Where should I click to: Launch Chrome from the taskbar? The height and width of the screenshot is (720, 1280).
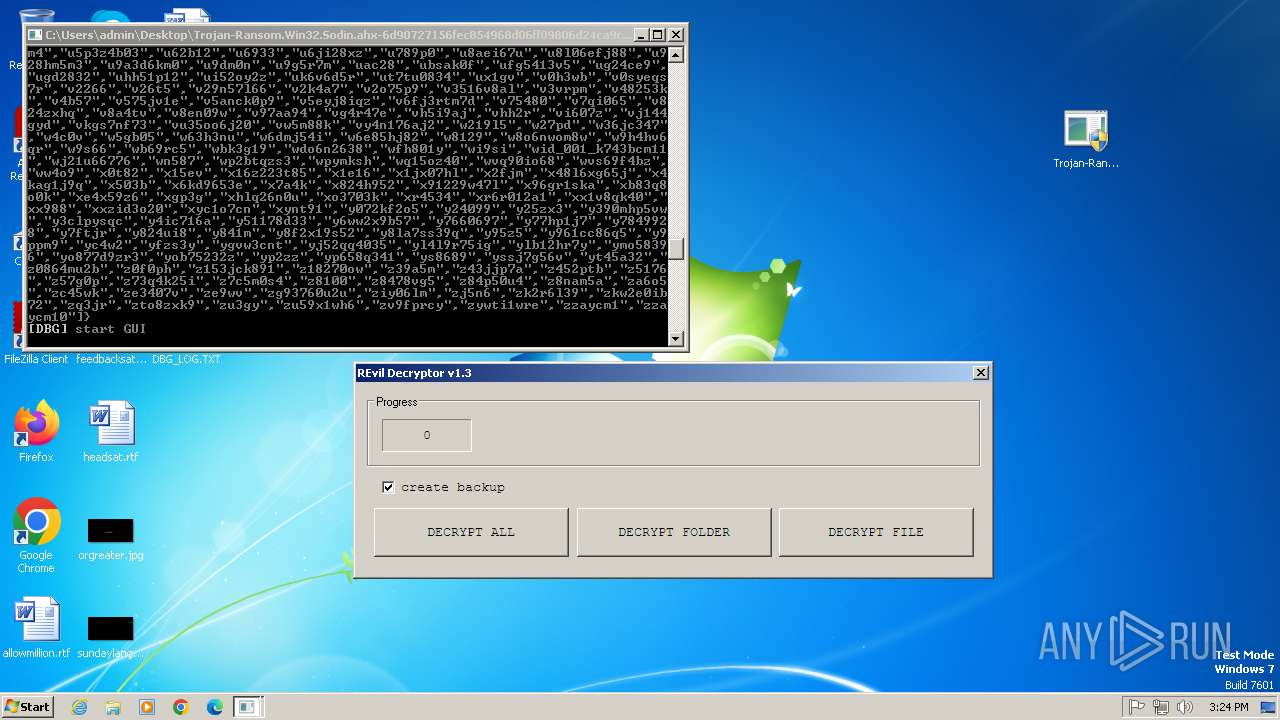pos(181,707)
